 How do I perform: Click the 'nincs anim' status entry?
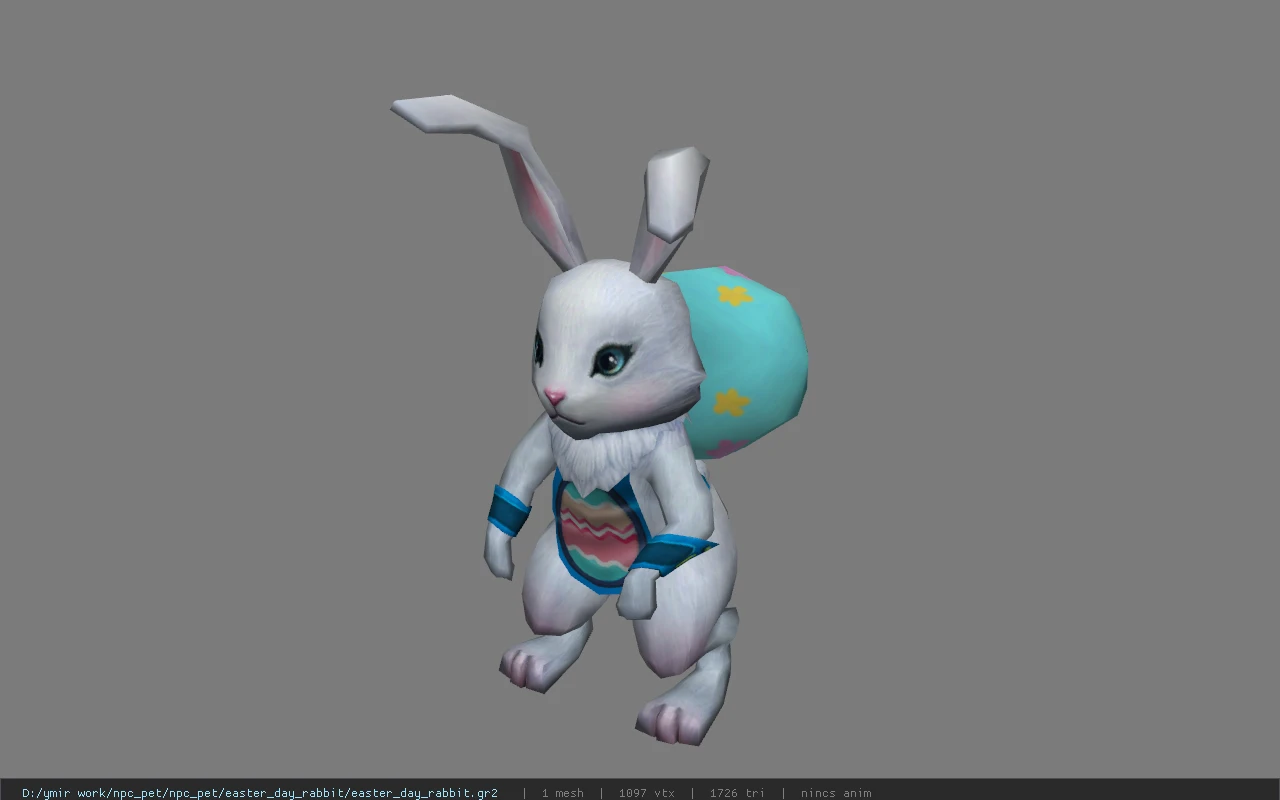click(x=836, y=793)
